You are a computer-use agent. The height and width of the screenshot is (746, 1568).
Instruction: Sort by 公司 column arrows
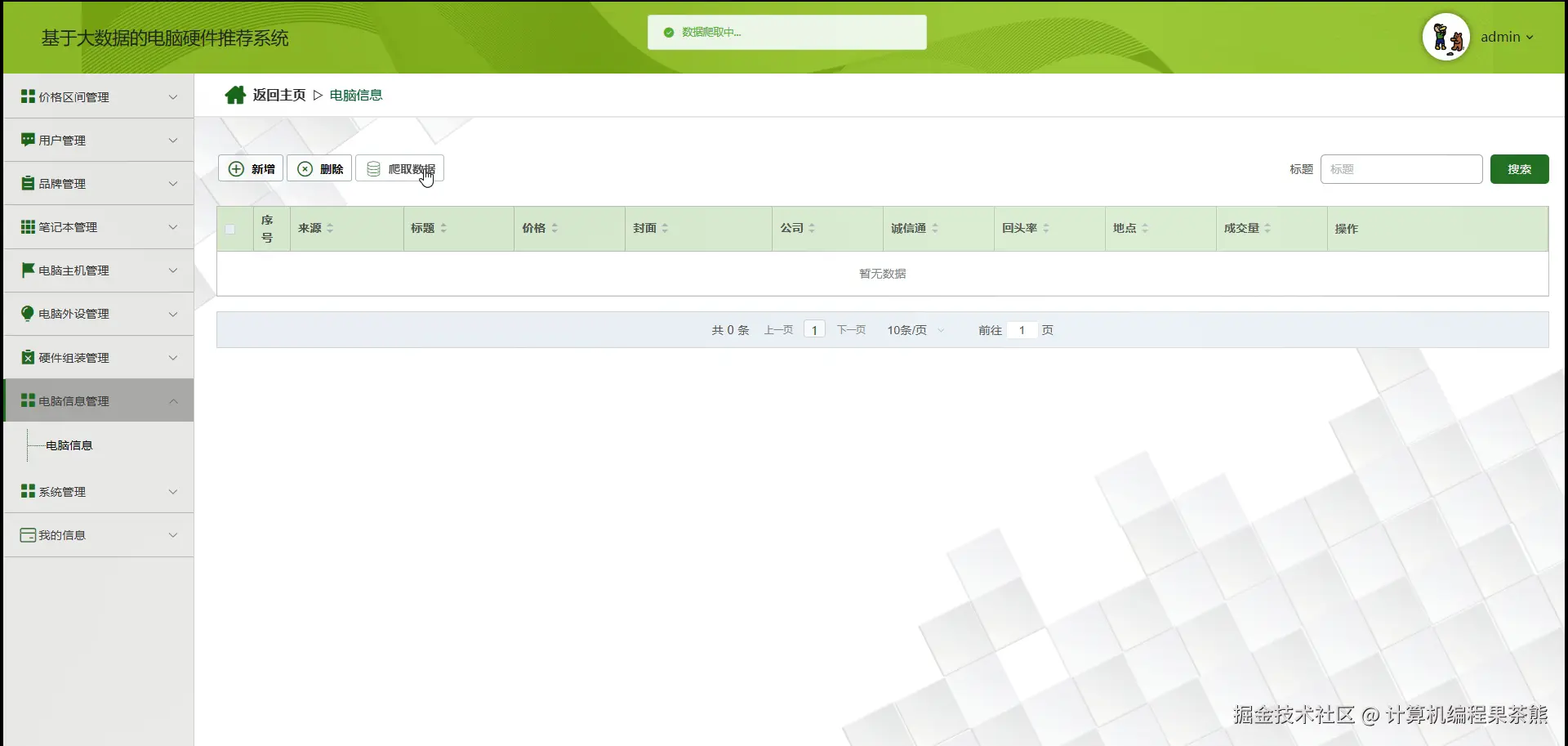click(x=812, y=229)
